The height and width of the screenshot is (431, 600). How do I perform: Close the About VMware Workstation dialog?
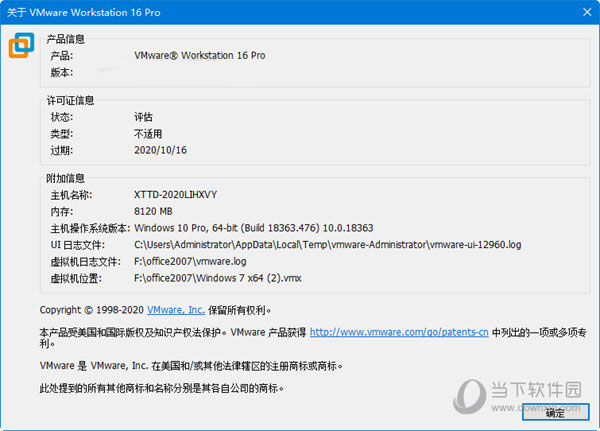point(587,12)
